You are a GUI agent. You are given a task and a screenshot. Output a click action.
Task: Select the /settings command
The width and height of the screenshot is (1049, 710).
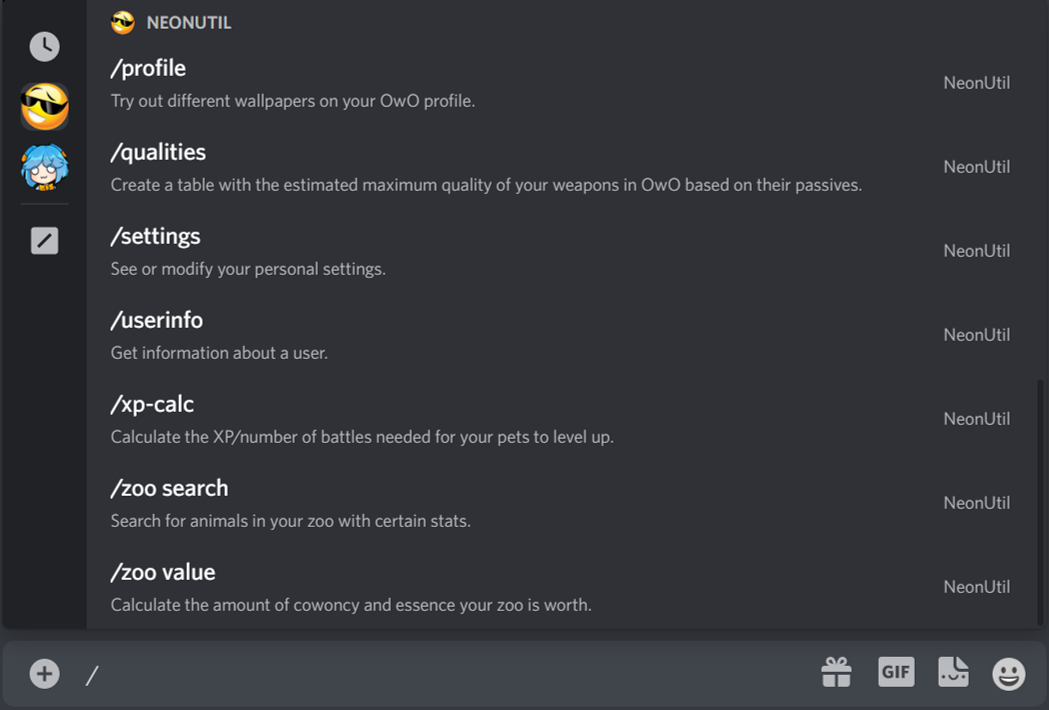pos(155,236)
